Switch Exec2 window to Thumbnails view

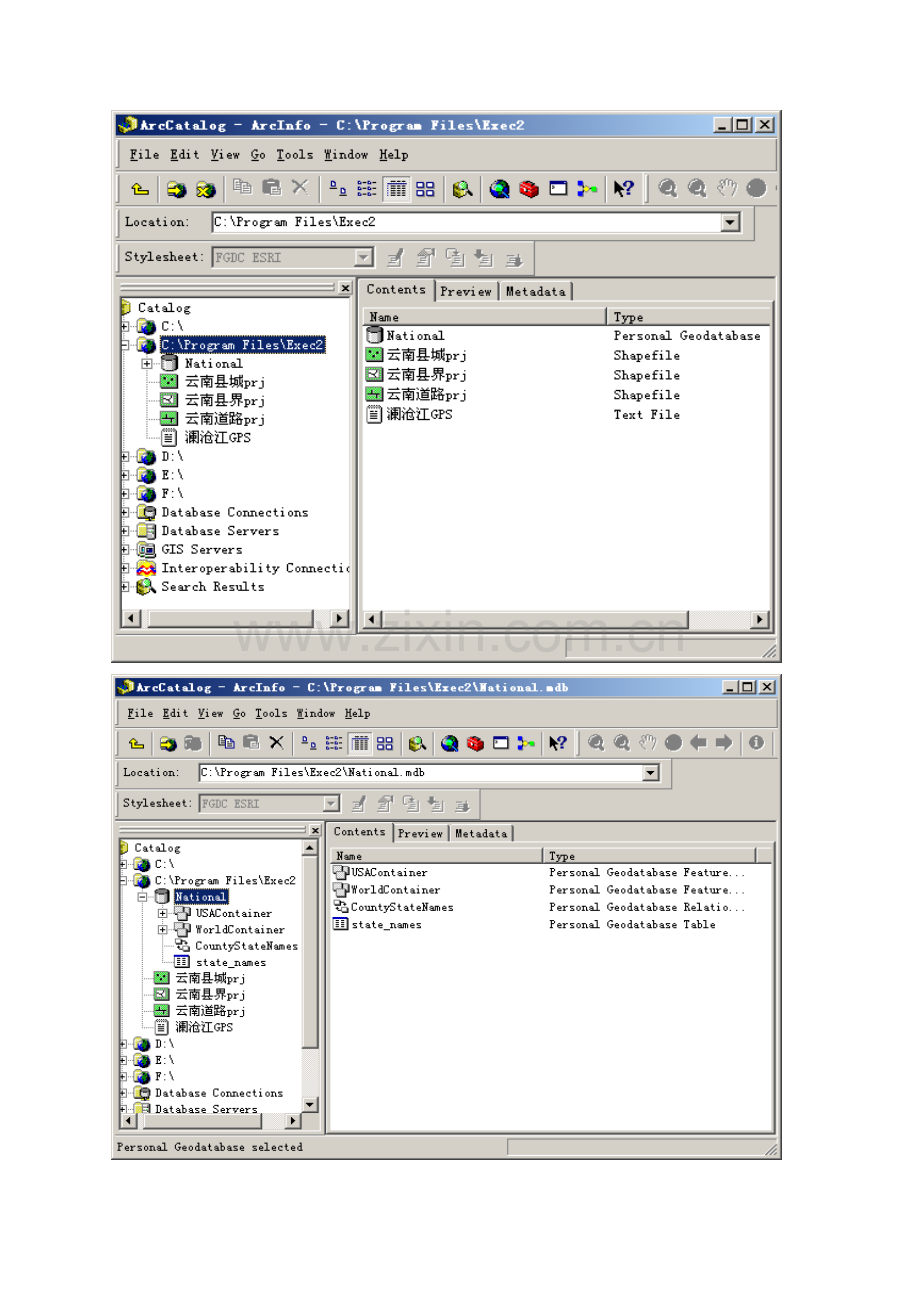pyautogui.click(x=425, y=188)
